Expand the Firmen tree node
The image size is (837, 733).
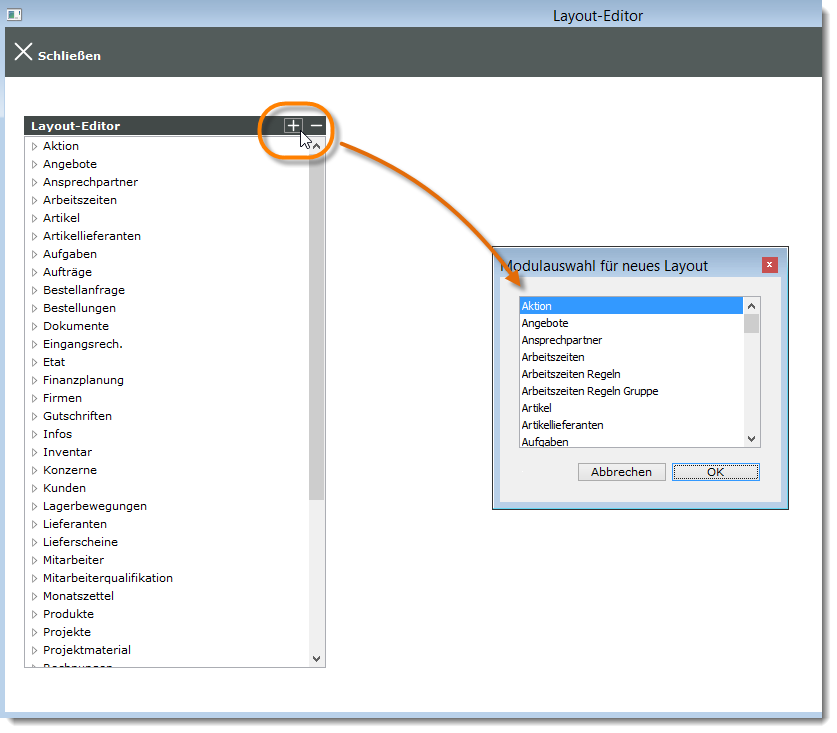[34, 399]
